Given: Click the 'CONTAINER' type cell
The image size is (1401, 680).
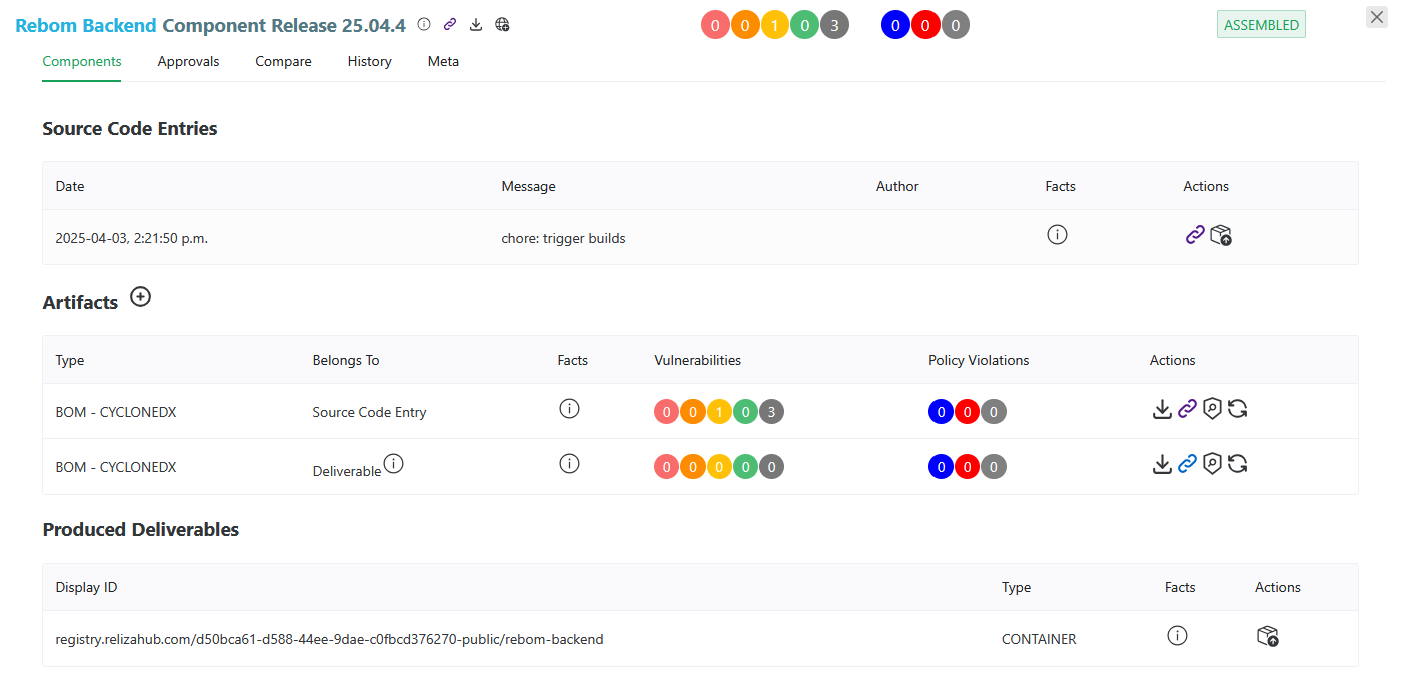Looking at the screenshot, I should point(1039,638).
